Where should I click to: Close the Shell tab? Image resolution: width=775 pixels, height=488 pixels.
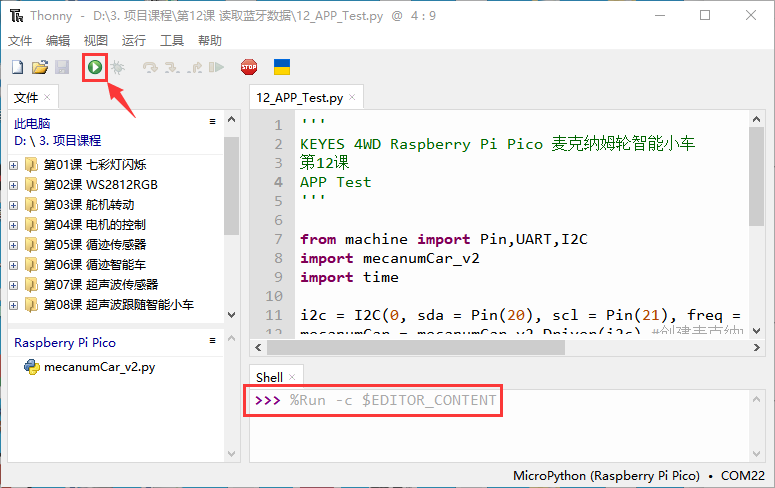coord(292,377)
